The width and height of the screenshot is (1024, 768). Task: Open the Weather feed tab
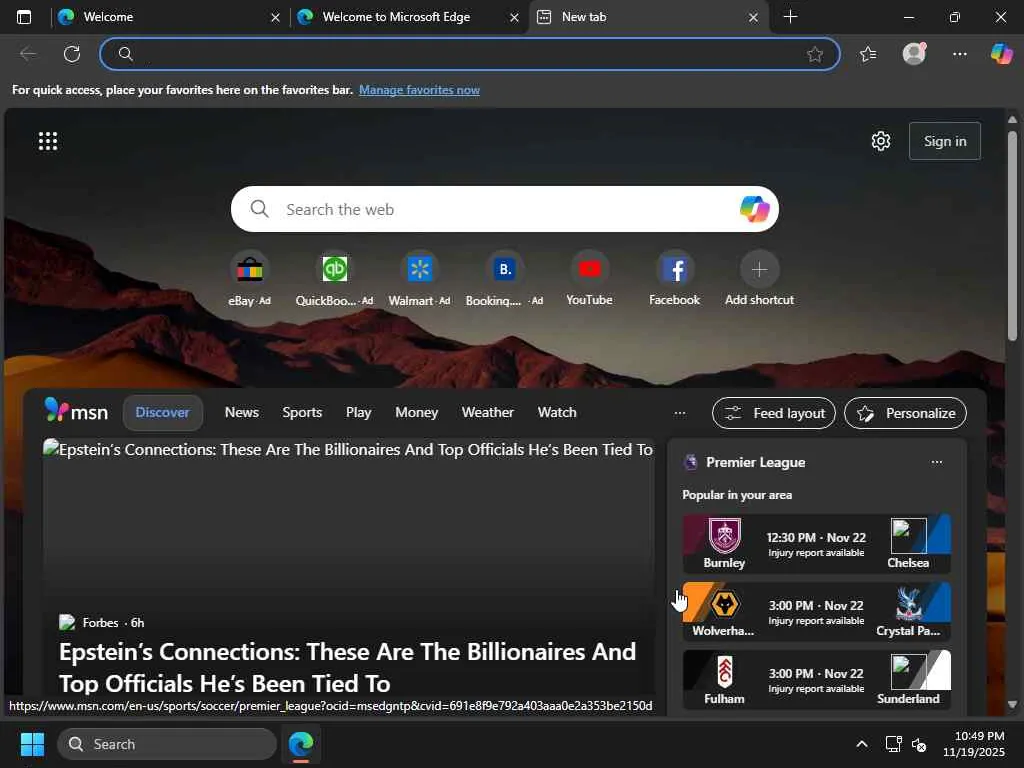pyautogui.click(x=487, y=413)
